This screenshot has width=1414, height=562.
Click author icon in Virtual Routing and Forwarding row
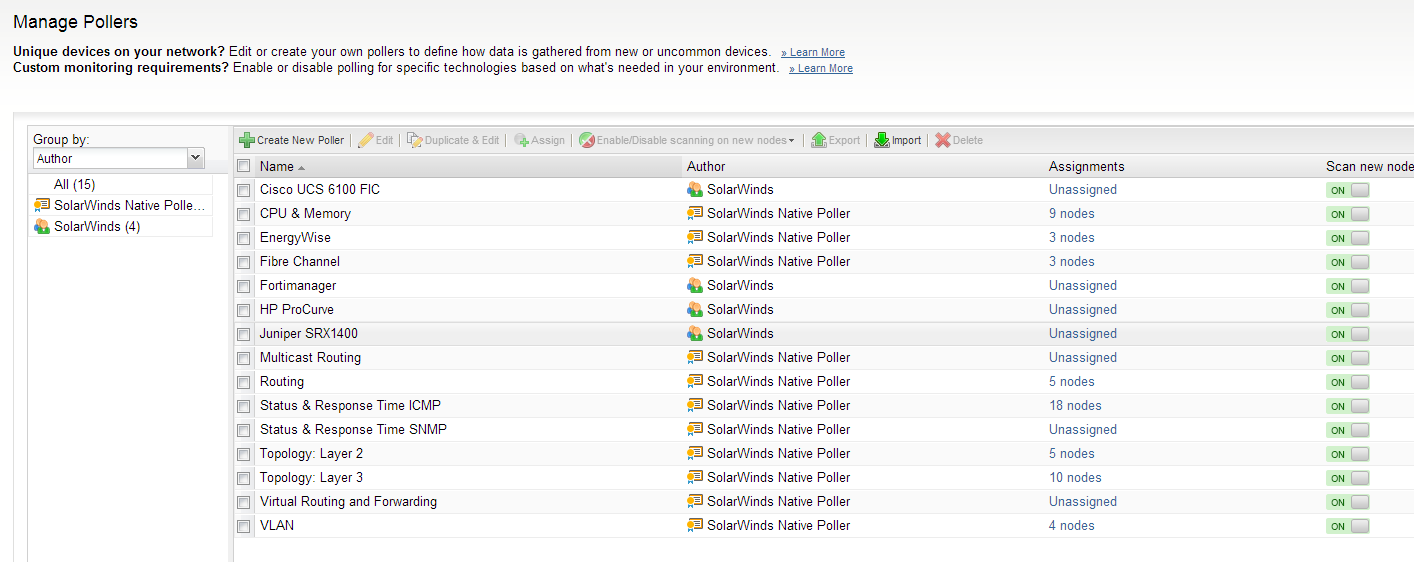pyautogui.click(x=695, y=501)
